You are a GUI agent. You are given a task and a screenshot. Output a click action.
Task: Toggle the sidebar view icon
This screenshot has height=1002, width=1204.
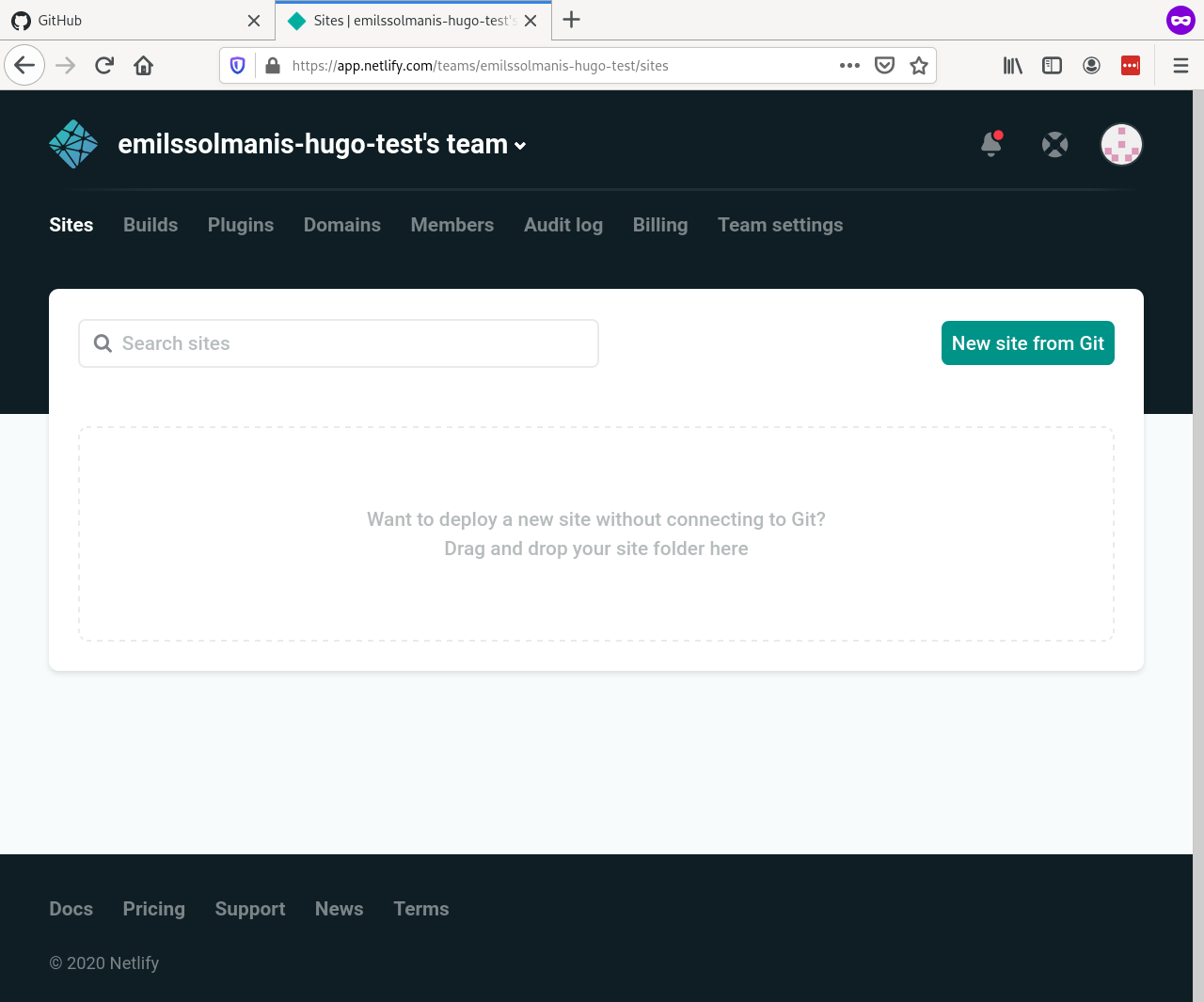pyautogui.click(x=1052, y=65)
